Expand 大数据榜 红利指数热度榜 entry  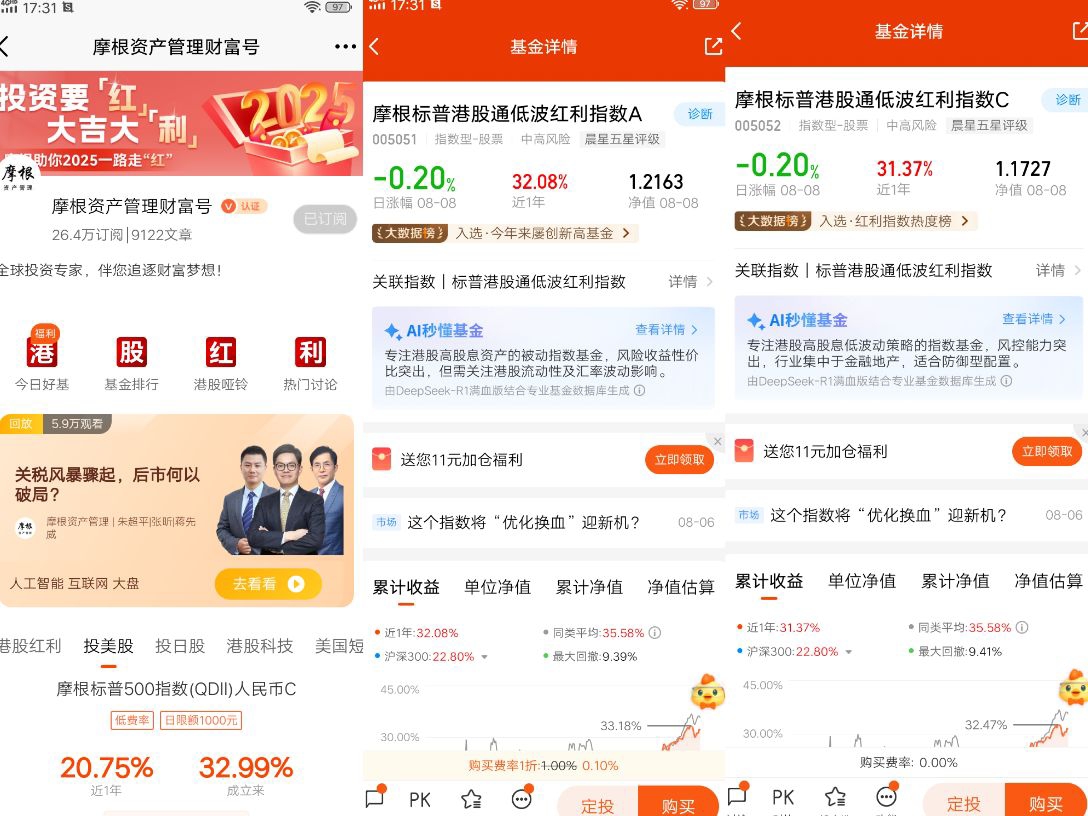coord(855,221)
